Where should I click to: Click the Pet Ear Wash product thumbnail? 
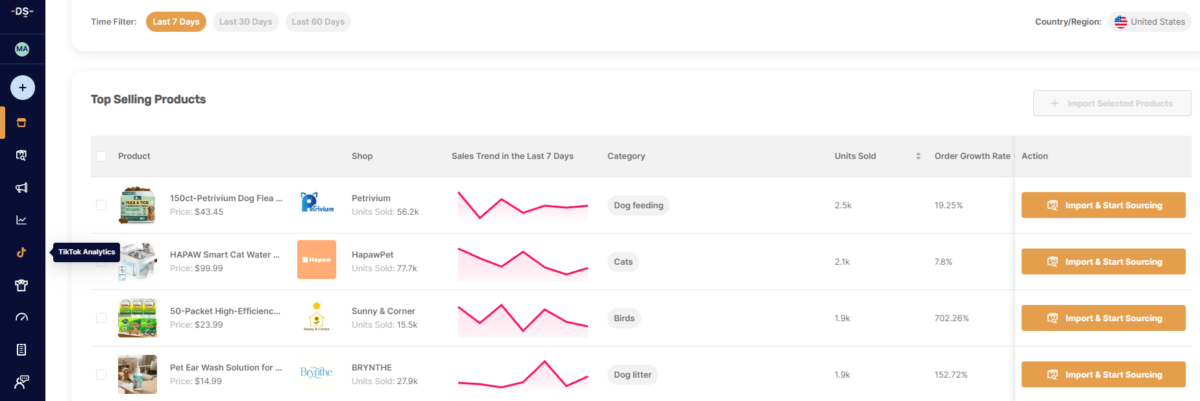tap(137, 374)
